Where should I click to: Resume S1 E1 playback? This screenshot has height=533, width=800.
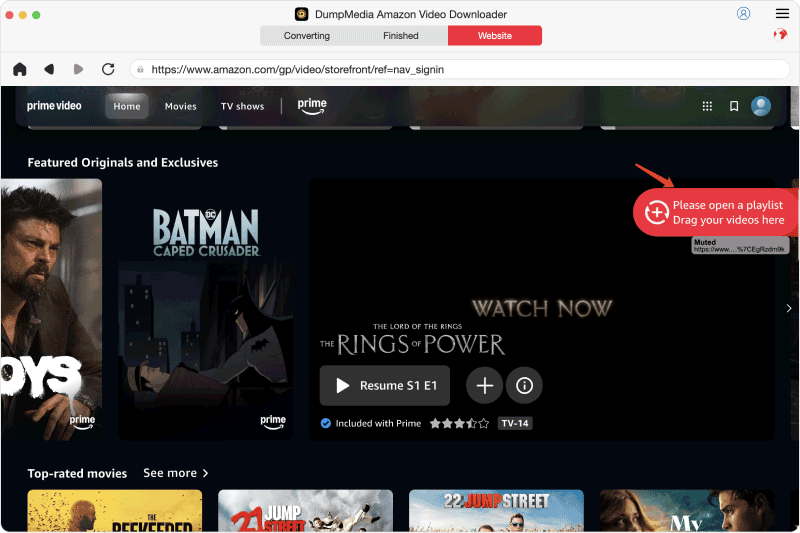point(385,386)
